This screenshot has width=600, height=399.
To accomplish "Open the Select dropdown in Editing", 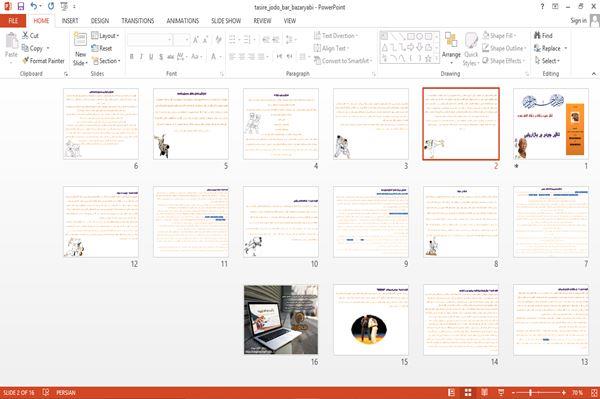I will coord(547,61).
